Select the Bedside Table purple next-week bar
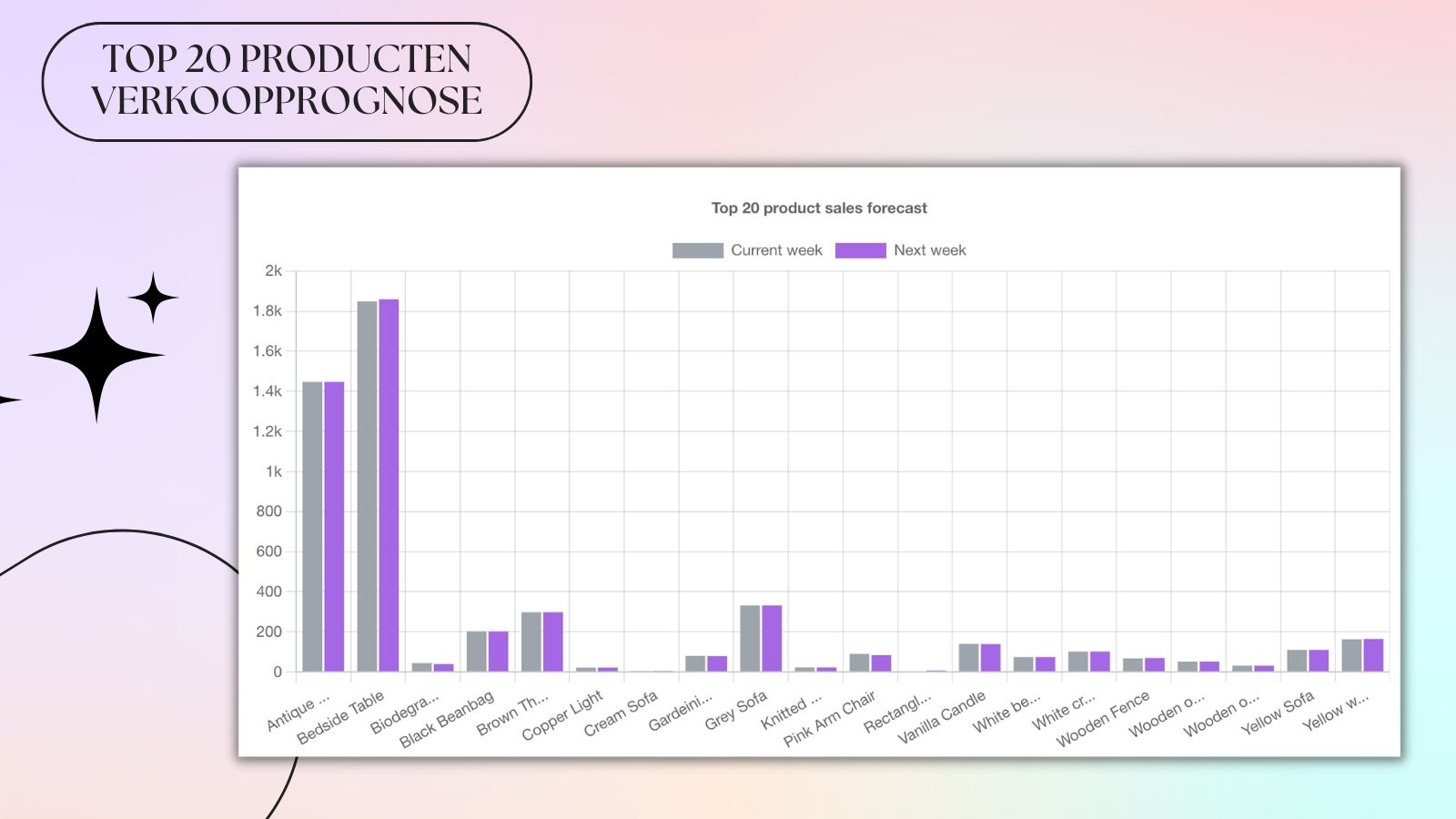The height and width of the screenshot is (819, 1456). (x=389, y=485)
